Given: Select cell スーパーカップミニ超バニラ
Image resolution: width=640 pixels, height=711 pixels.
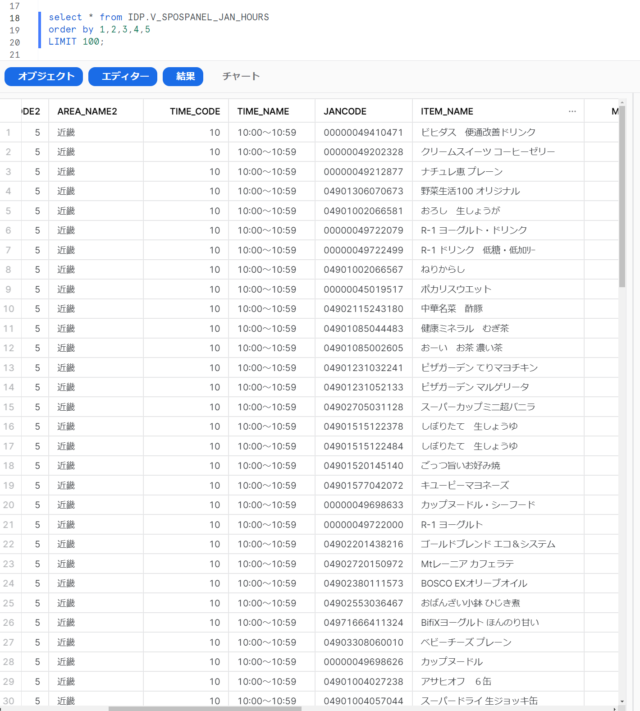Looking at the screenshot, I should pyautogui.click(x=498, y=407).
